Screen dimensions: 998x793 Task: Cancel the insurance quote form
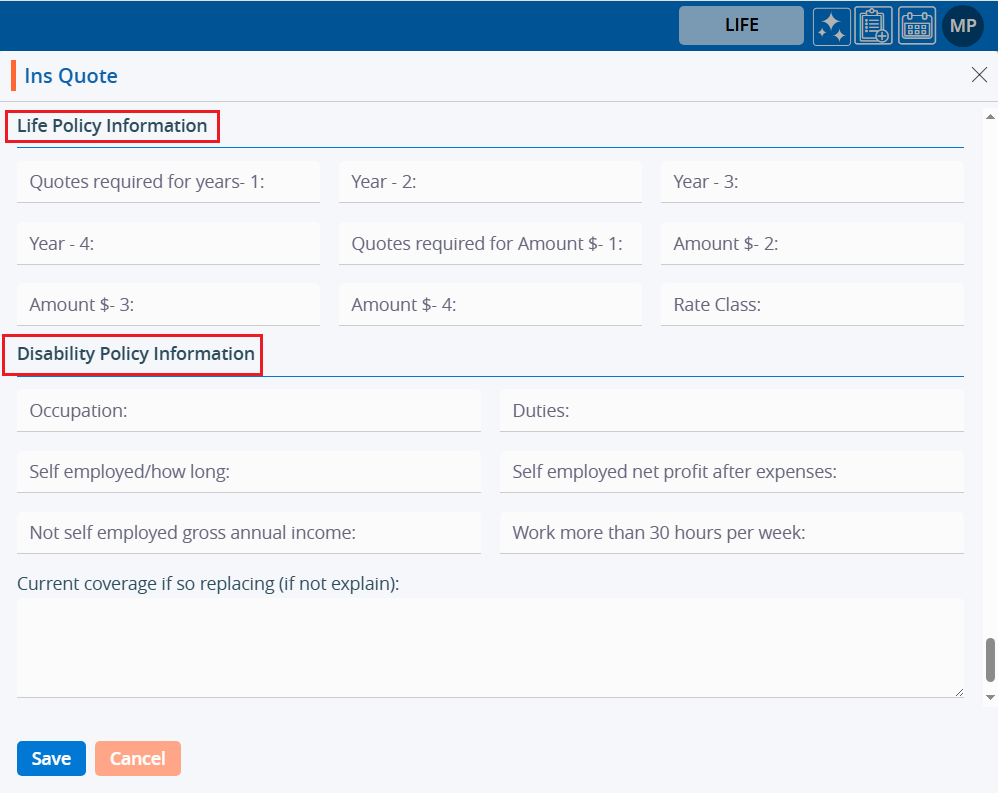point(138,758)
